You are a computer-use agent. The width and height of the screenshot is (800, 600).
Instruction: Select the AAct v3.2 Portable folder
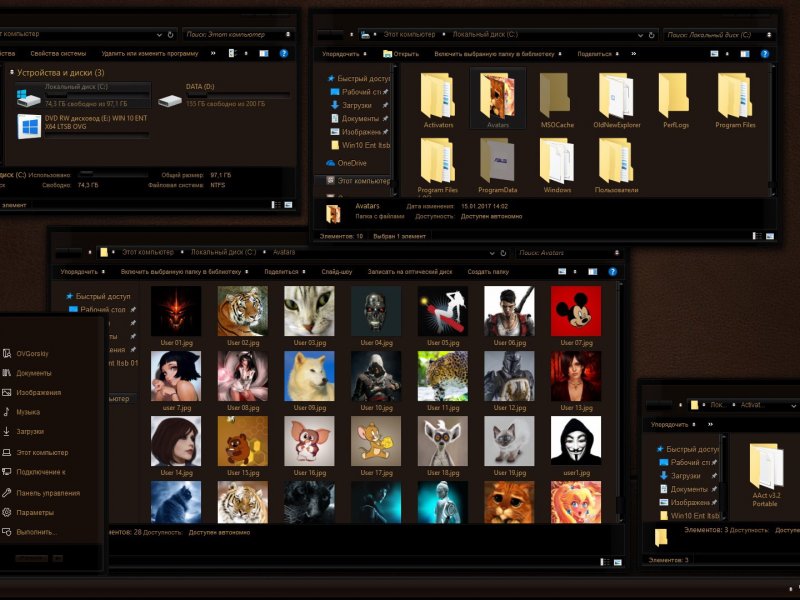coord(765,475)
